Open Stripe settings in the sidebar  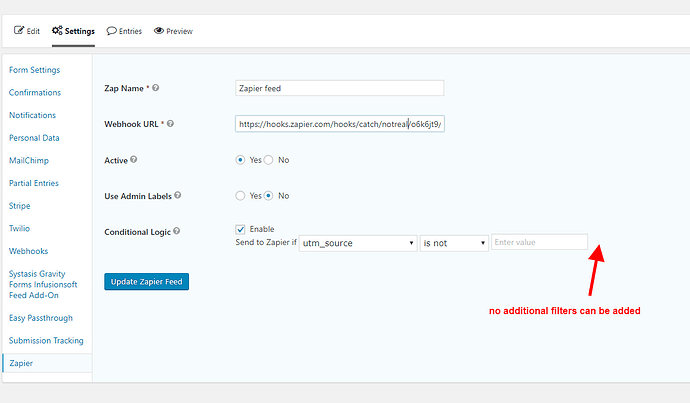19,206
